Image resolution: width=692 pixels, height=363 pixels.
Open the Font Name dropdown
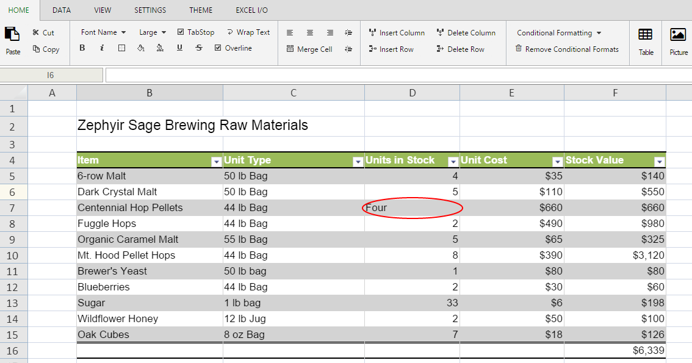[x=103, y=32]
